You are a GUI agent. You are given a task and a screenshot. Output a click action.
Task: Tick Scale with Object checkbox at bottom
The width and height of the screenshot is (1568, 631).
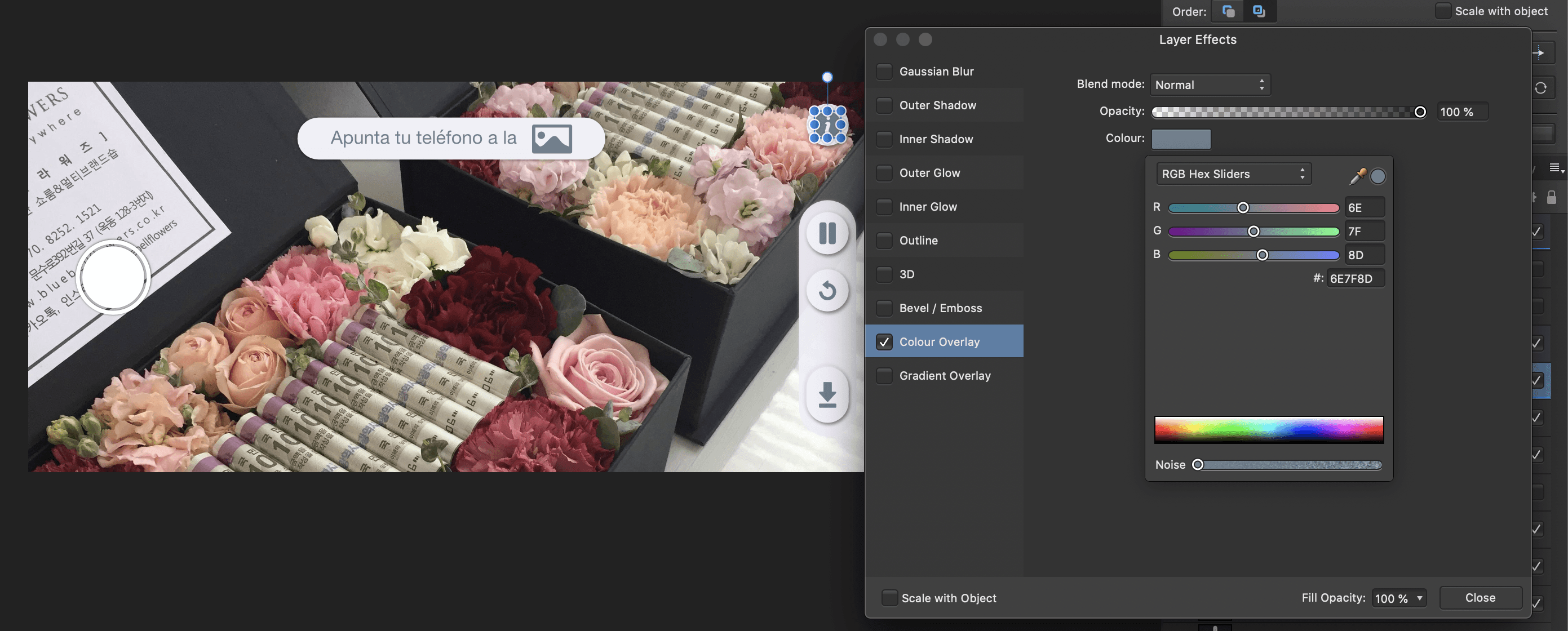click(889, 598)
